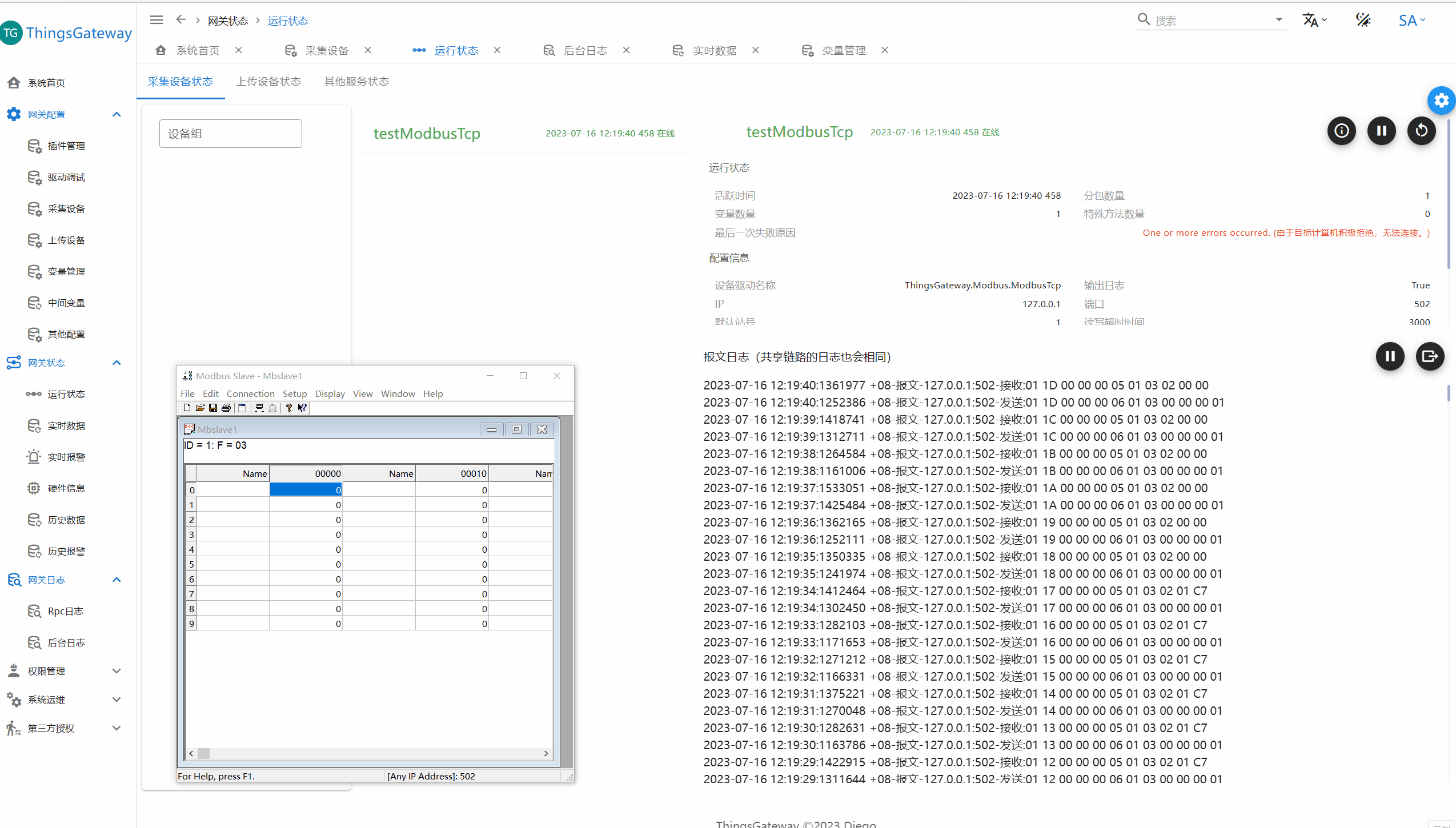Pause the message log output
The width and height of the screenshot is (1456, 828).
1390,357
